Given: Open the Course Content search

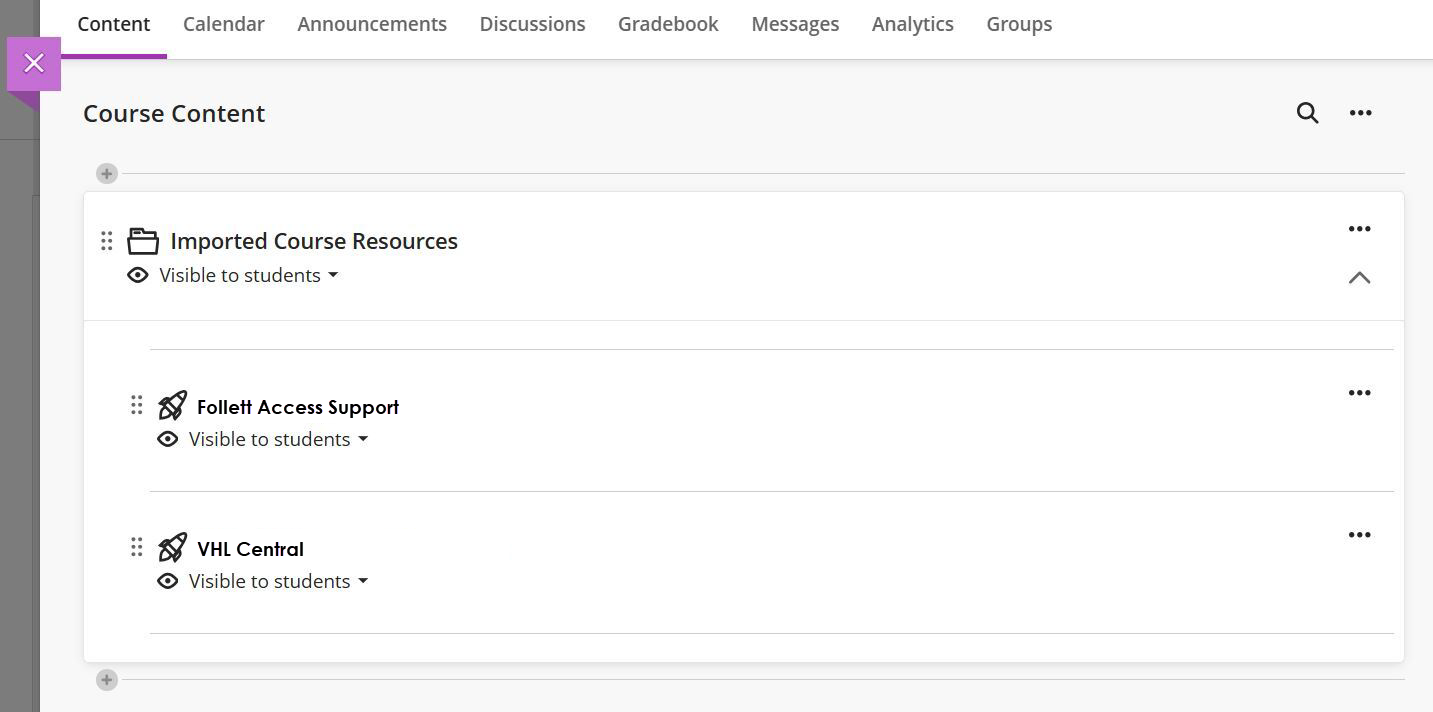Looking at the screenshot, I should pos(1307,113).
